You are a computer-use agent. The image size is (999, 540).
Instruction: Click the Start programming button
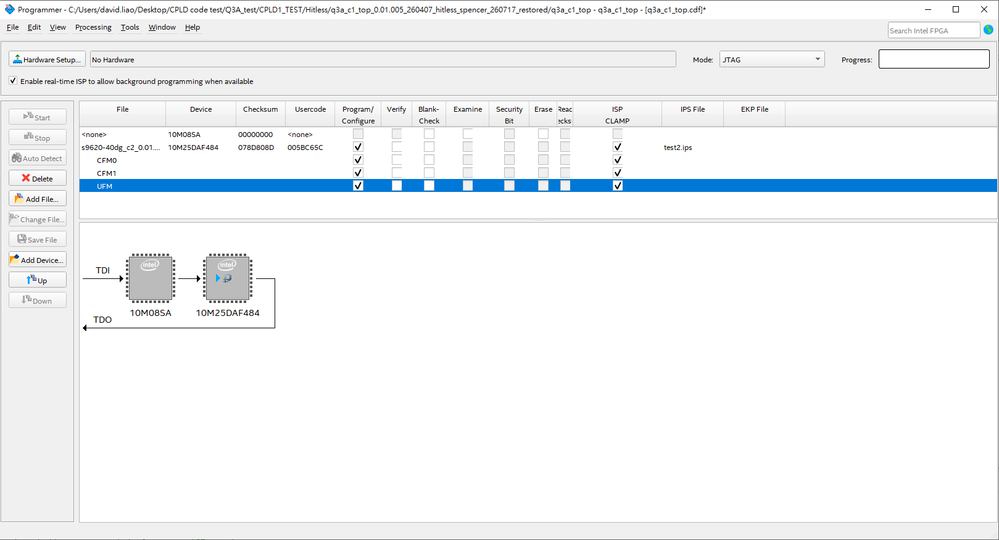click(38, 117)
